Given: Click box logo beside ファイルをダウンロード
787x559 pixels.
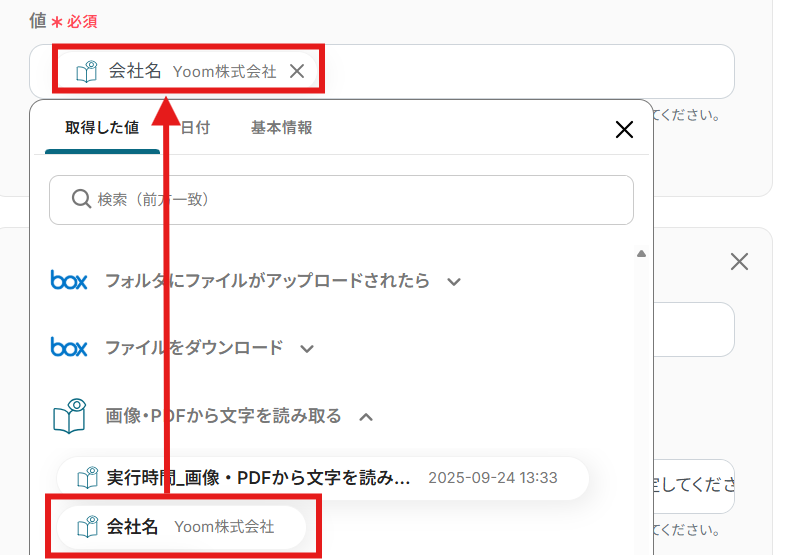Looking at the screenshot, I should [x=69, y=347].
